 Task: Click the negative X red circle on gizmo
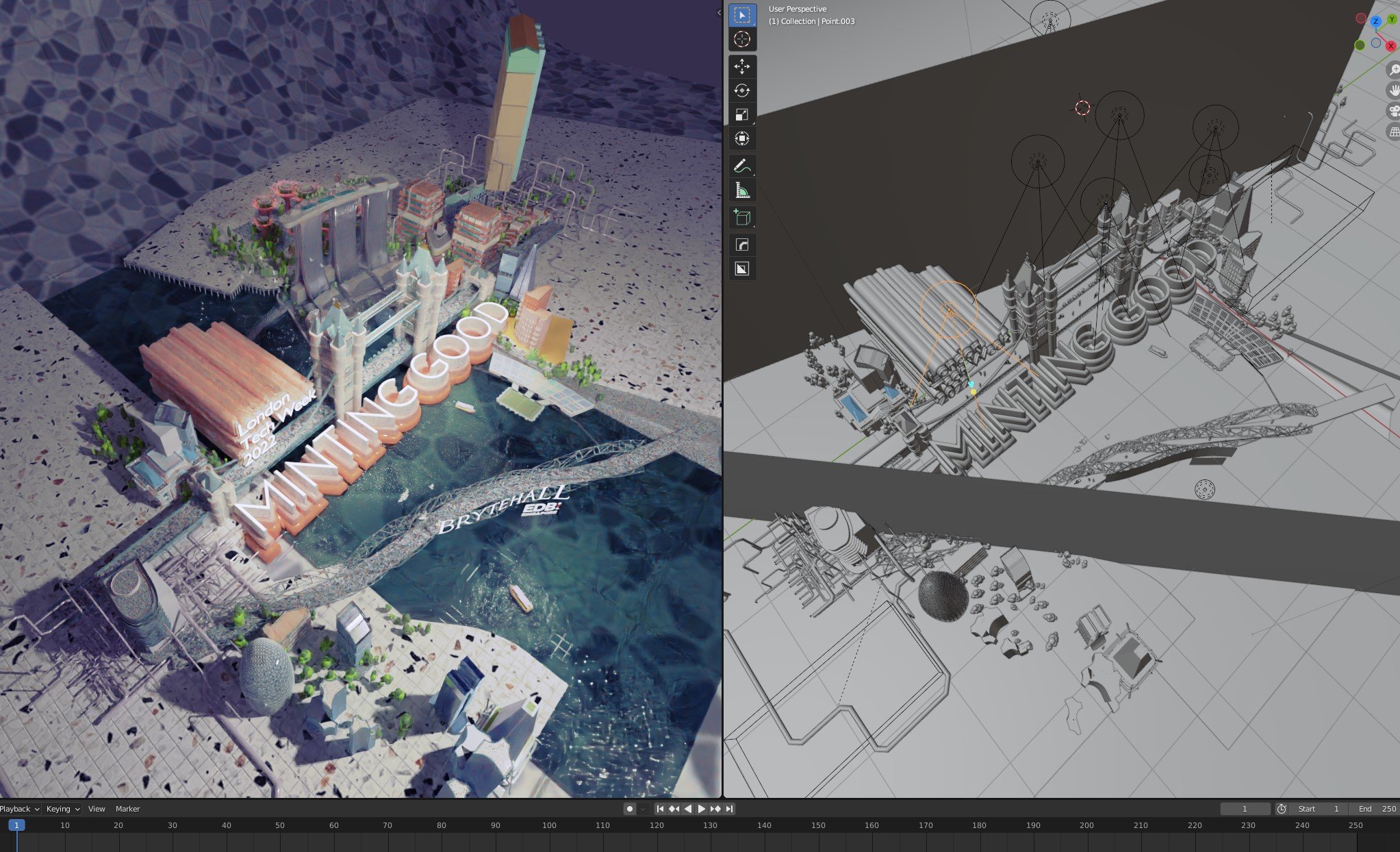(1361, 18)
